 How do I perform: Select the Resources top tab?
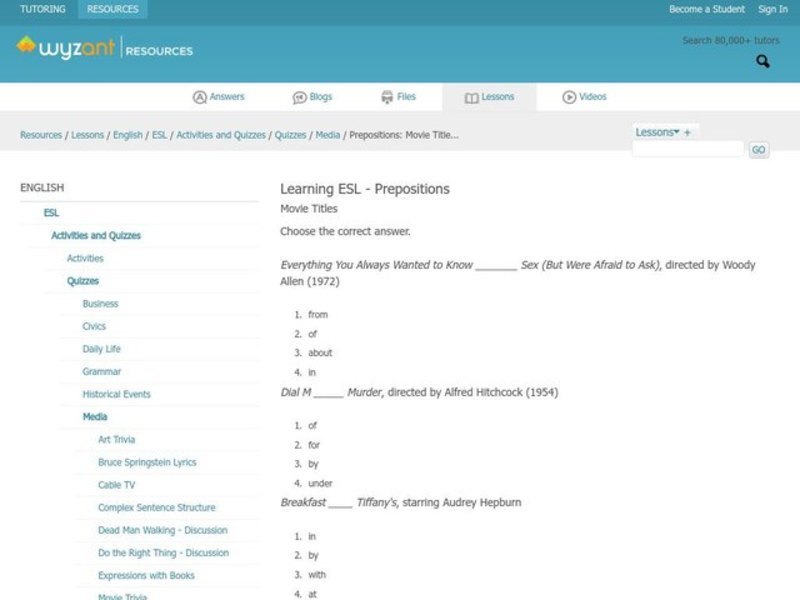click(112, 9)
